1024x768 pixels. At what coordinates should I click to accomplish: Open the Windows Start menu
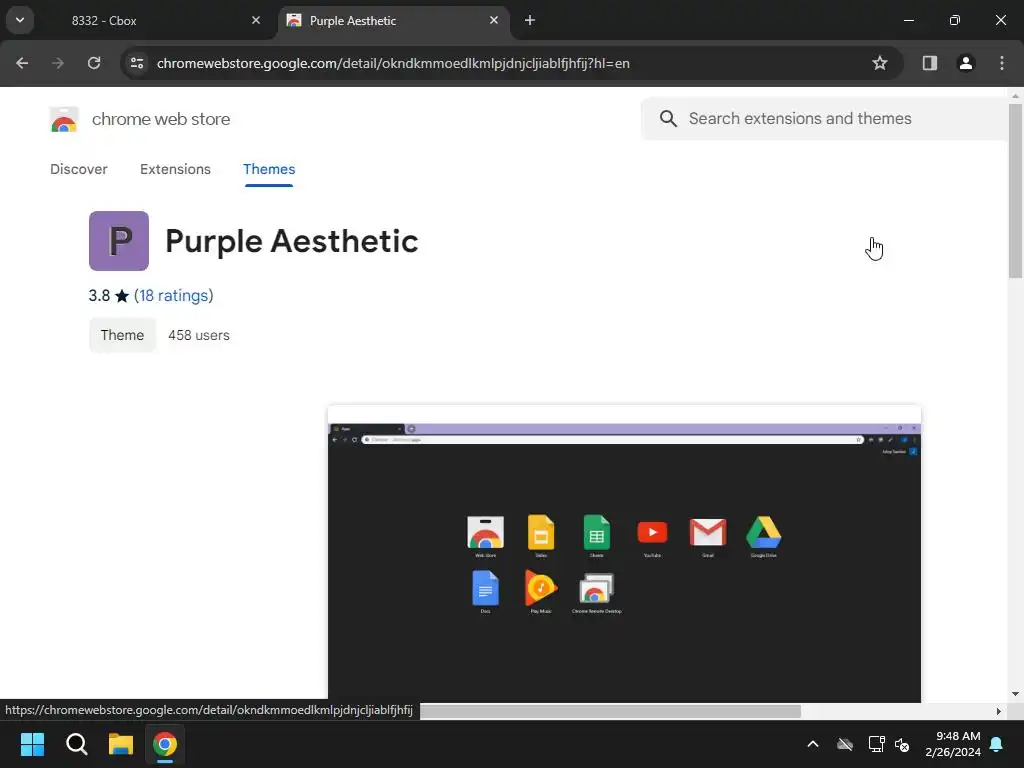pos(32,744)
